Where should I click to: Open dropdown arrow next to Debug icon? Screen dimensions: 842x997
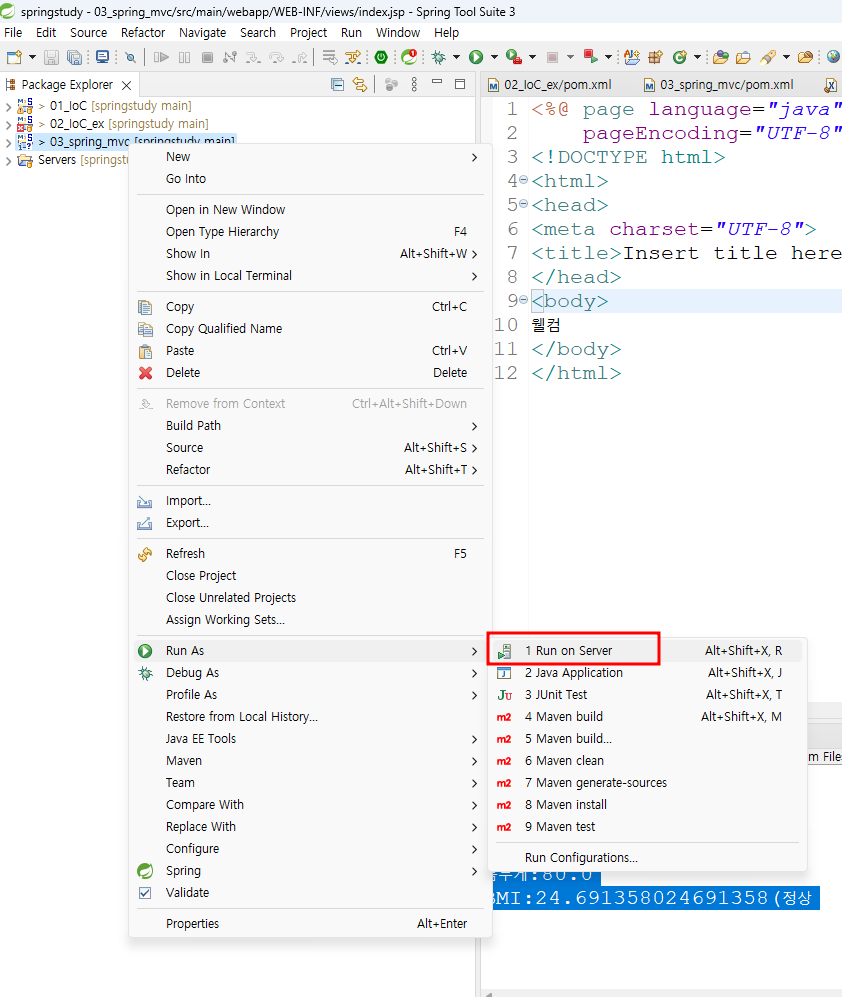click(x=456, y=57)
